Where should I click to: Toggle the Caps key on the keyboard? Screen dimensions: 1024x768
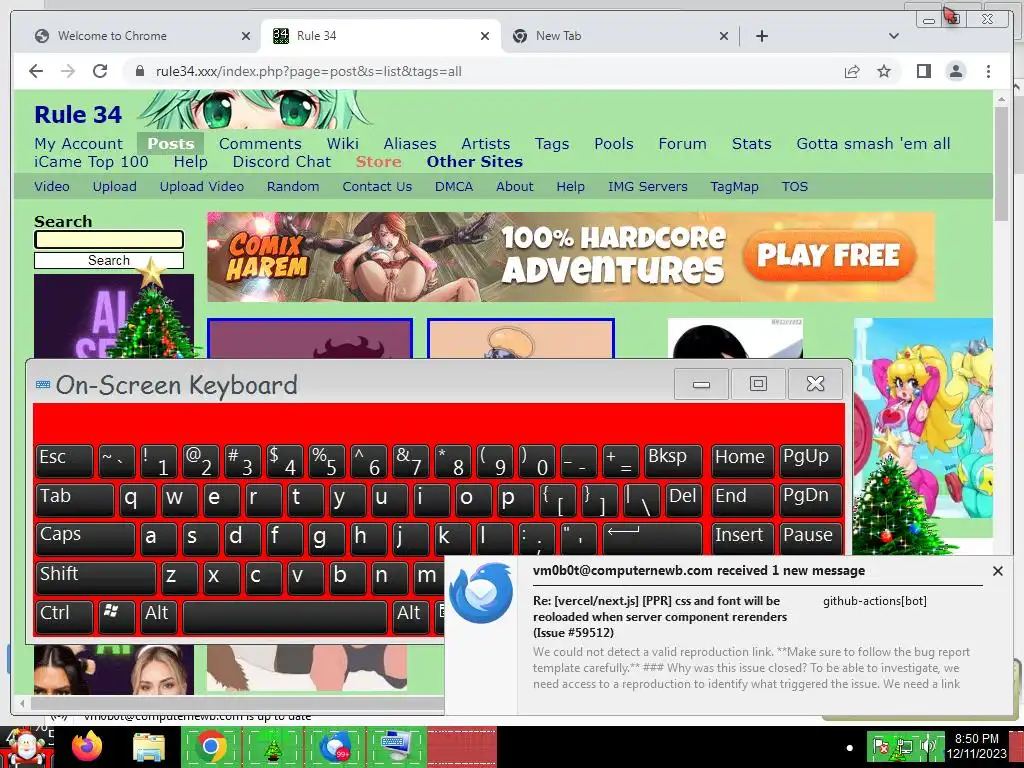coord(85,539)
